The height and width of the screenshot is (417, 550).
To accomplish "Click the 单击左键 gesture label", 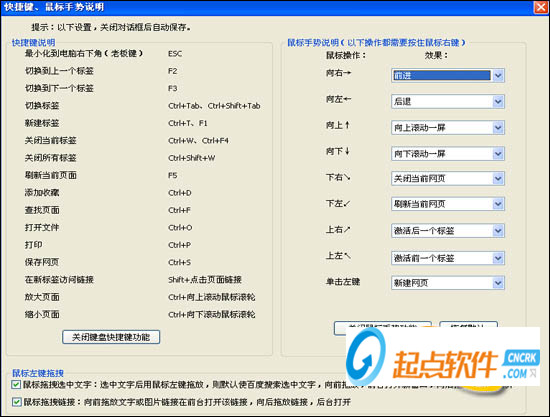I will [x=343, y=282].
